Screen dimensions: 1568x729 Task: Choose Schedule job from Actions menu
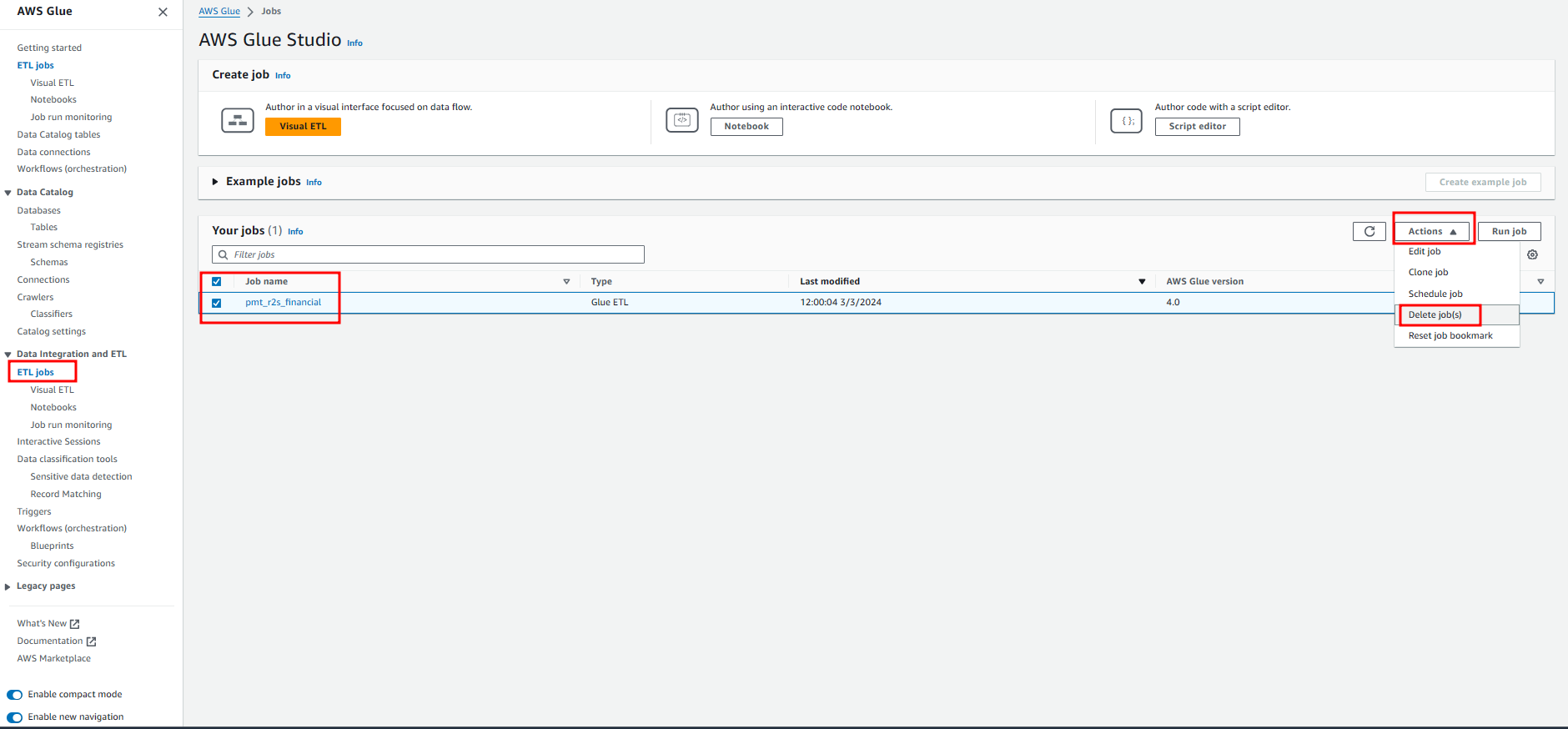pyautogui.click(x=1457, y=294)
